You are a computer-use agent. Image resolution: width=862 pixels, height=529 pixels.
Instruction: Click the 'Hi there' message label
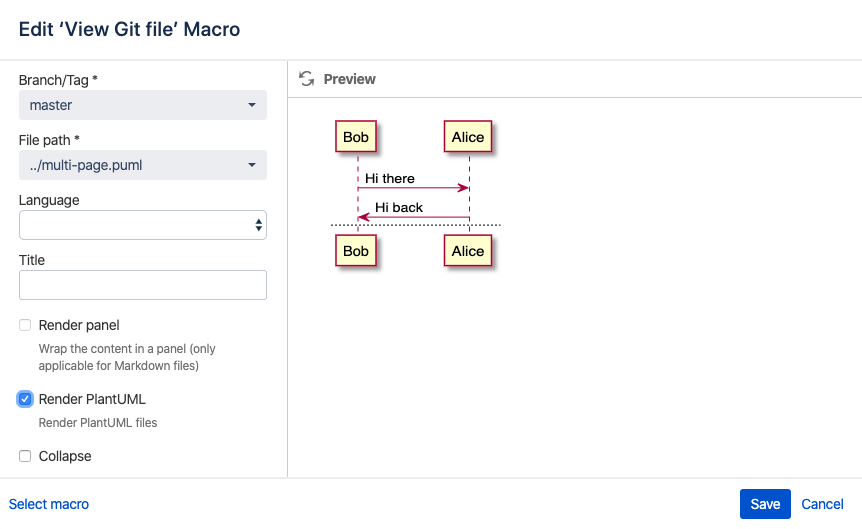click(x=390, y=178)
